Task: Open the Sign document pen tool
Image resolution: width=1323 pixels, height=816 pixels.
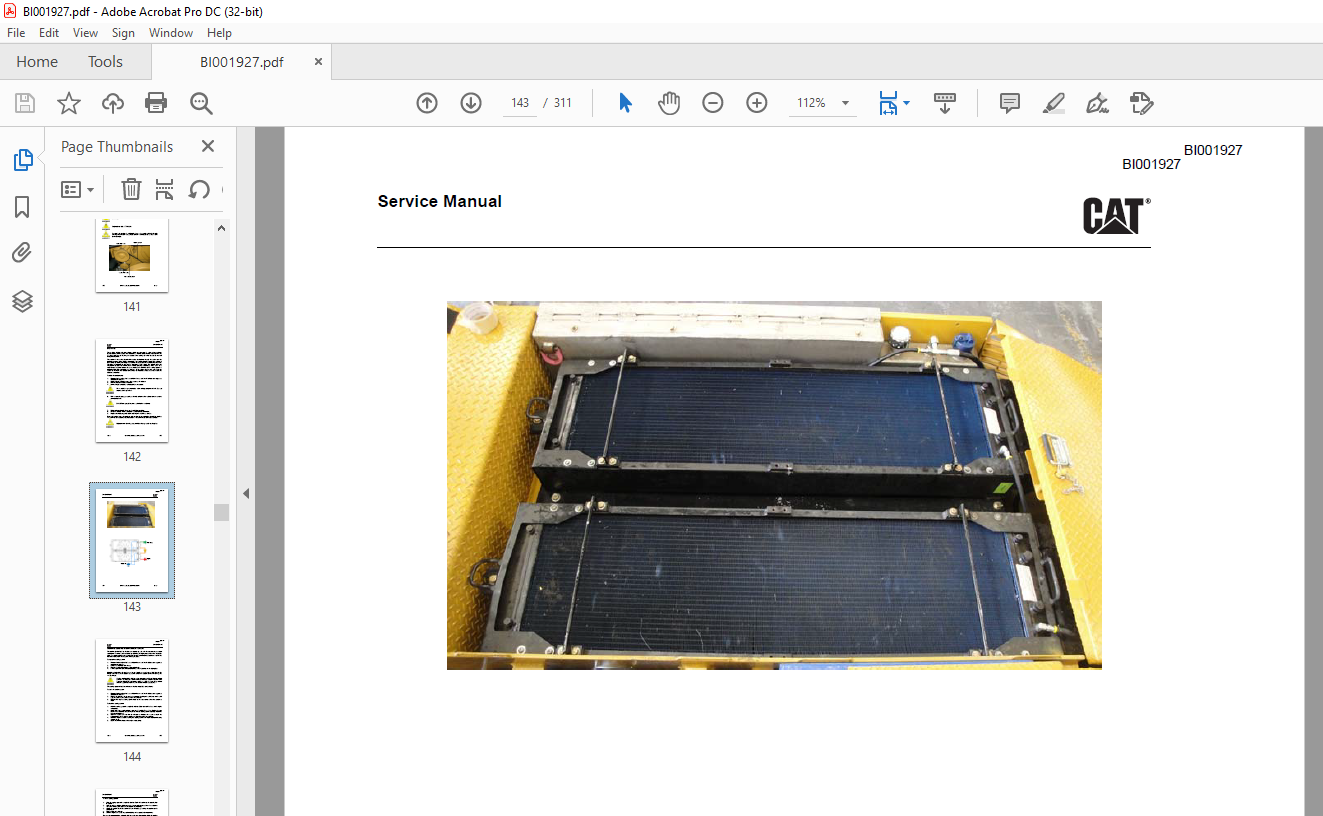Action: 1098,103
